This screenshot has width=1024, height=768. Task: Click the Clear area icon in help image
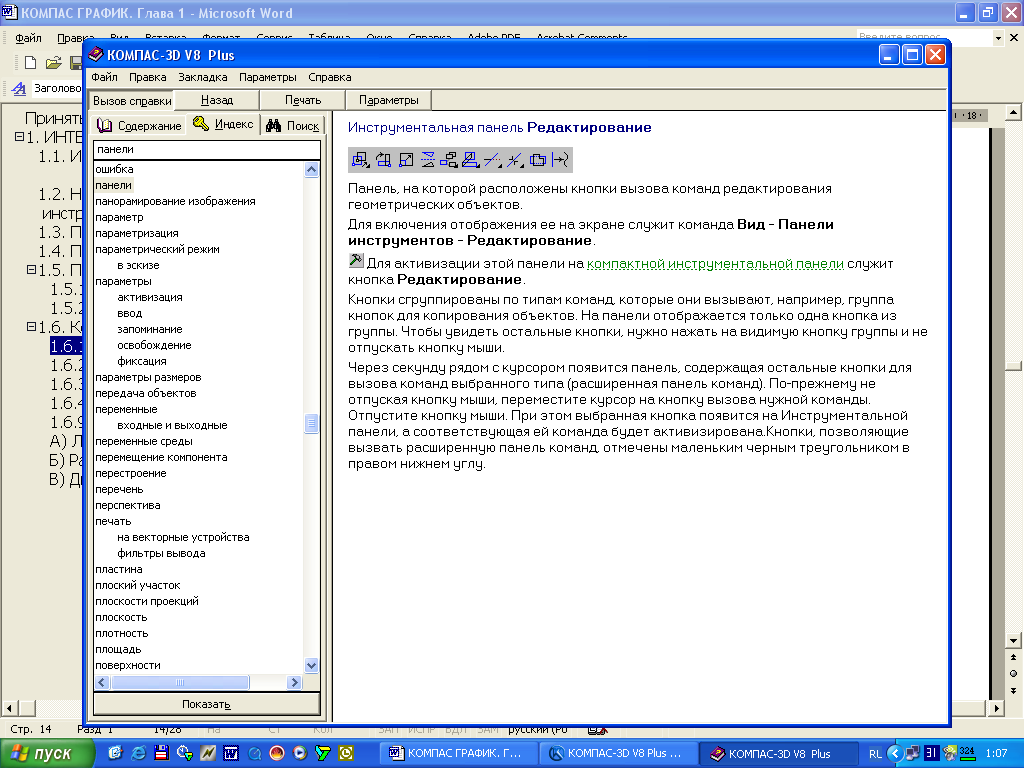tap(538, 159)
